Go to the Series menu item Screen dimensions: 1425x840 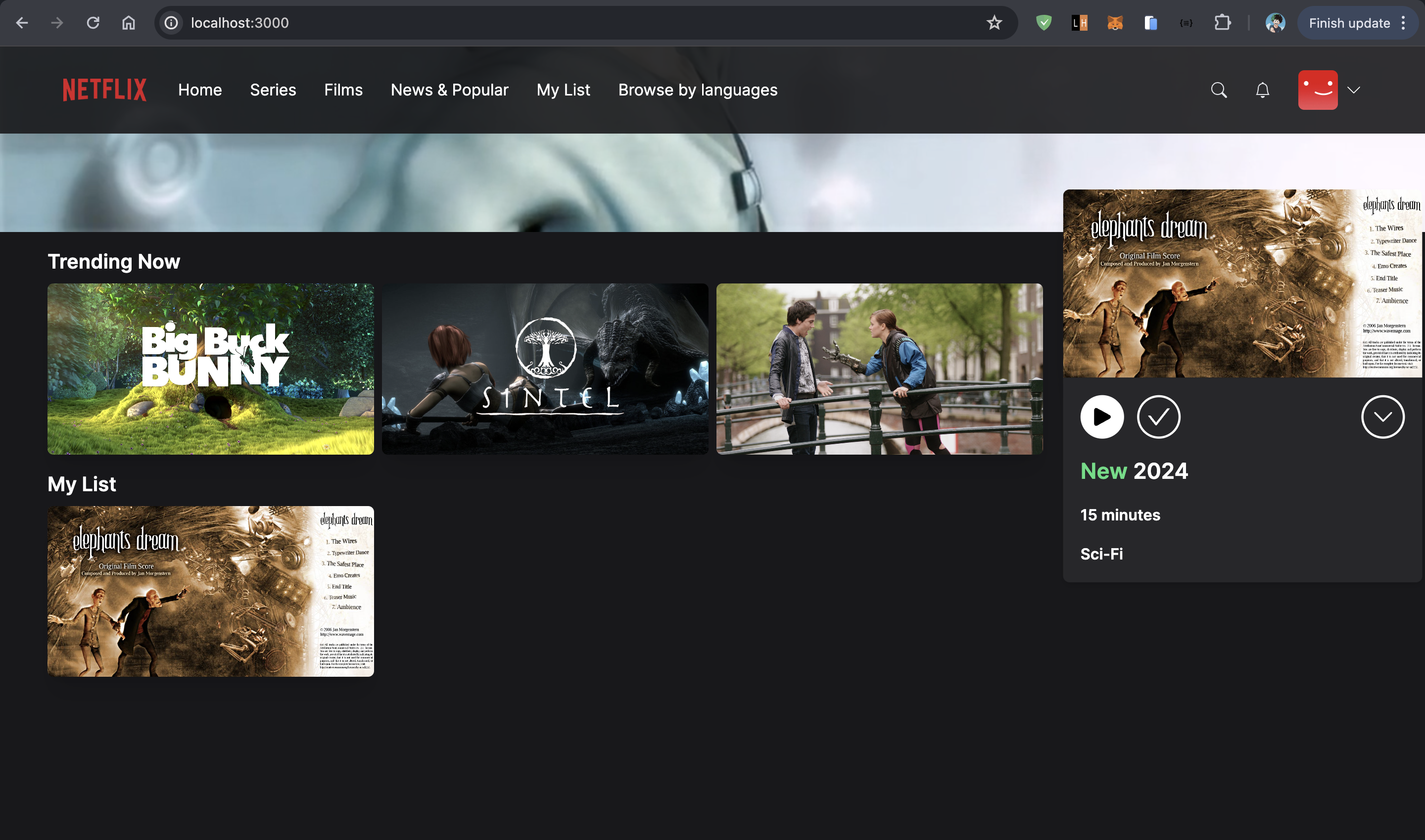tap(273, 90)
